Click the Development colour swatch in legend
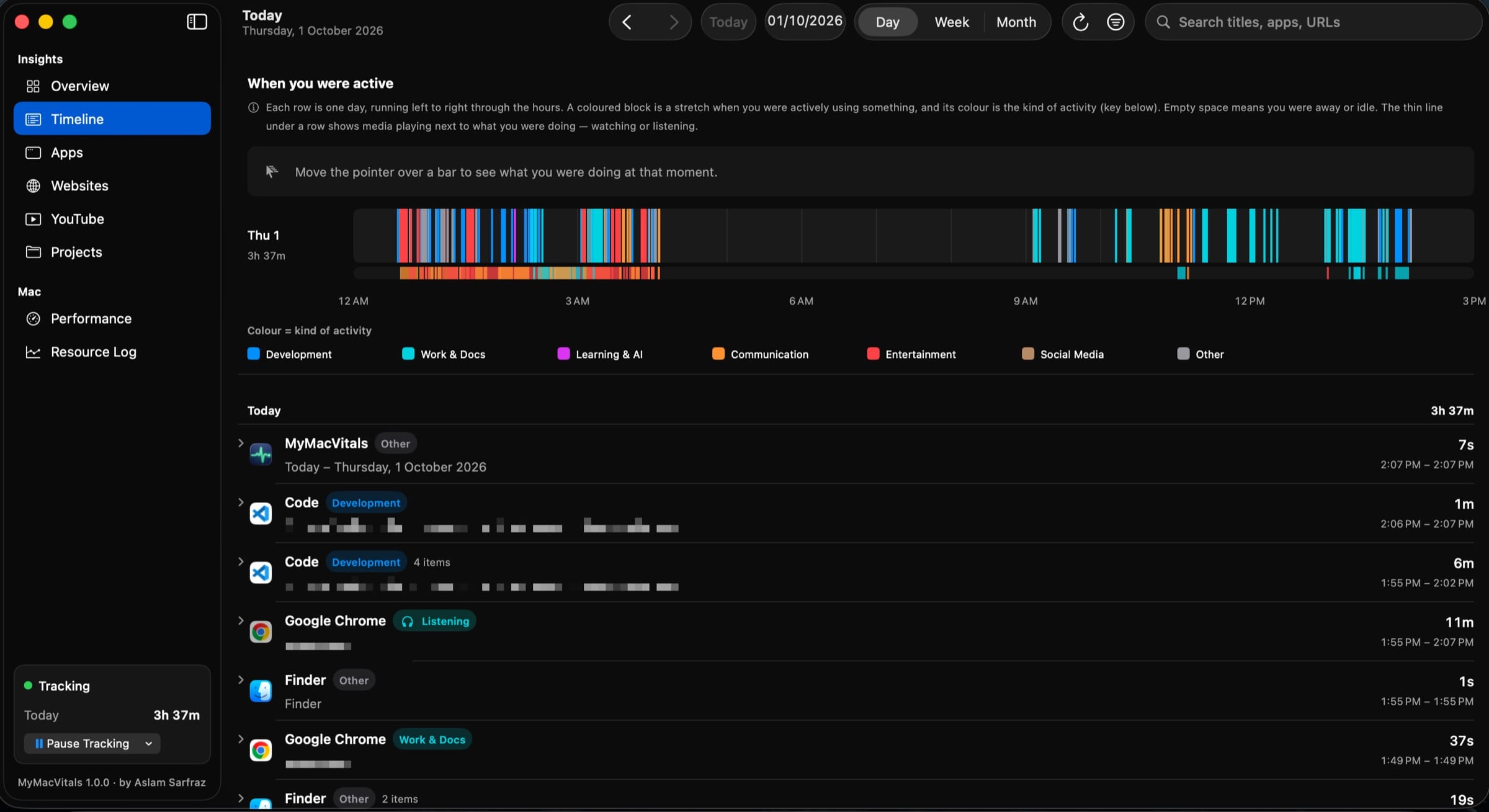 [253, 354]
